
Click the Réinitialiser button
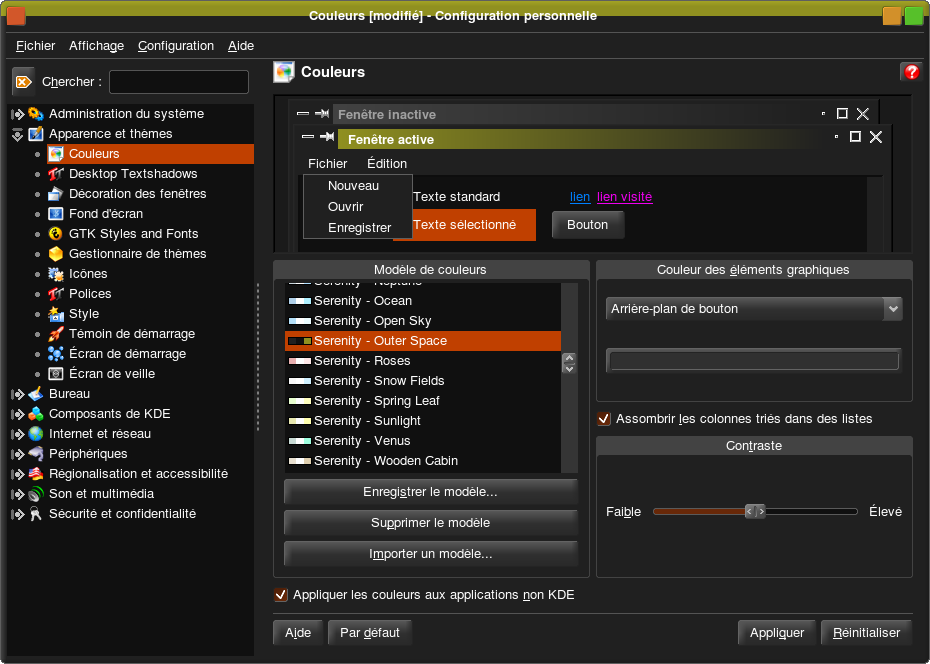click(867, 633)
